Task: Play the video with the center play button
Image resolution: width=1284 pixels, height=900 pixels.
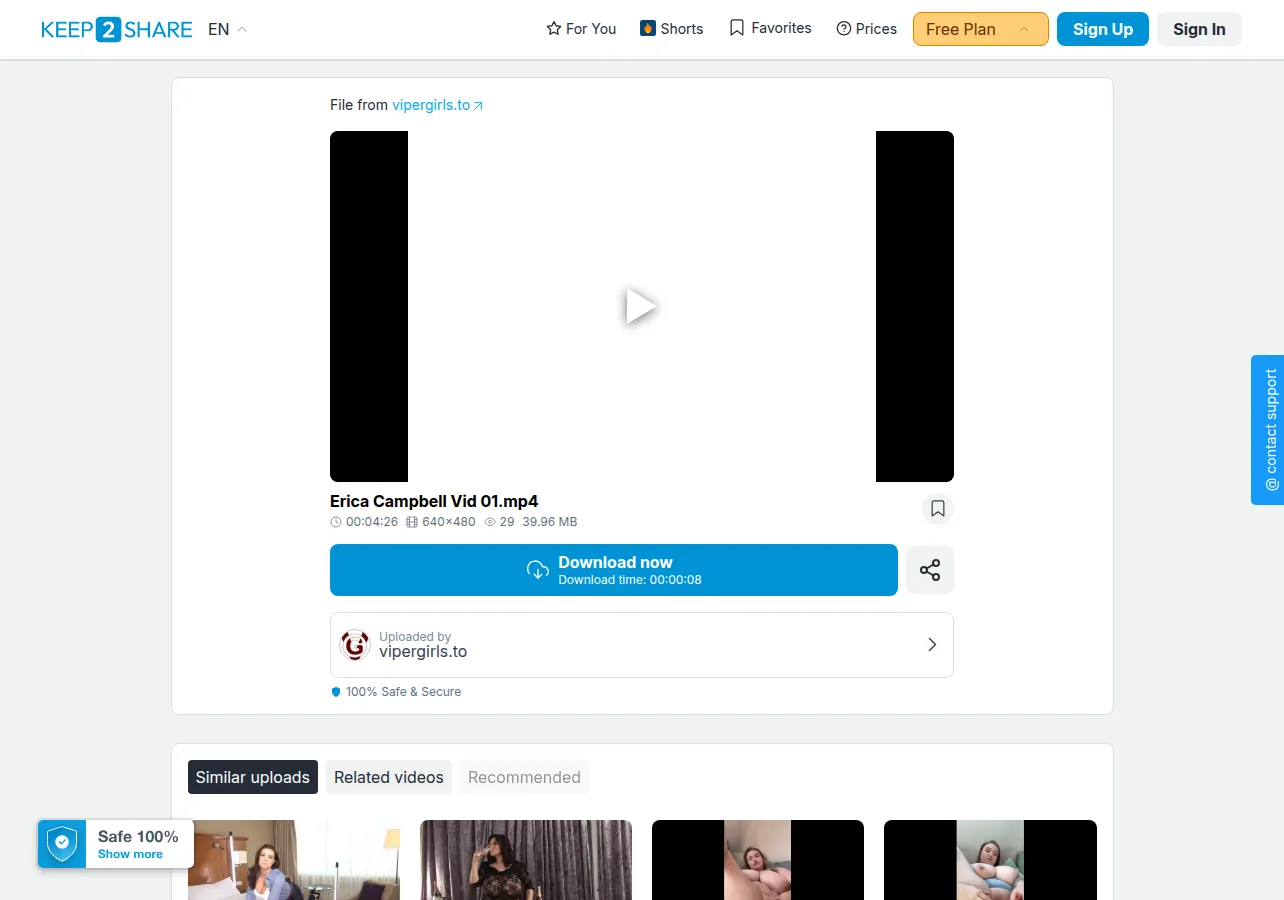Action: point(641,306)
